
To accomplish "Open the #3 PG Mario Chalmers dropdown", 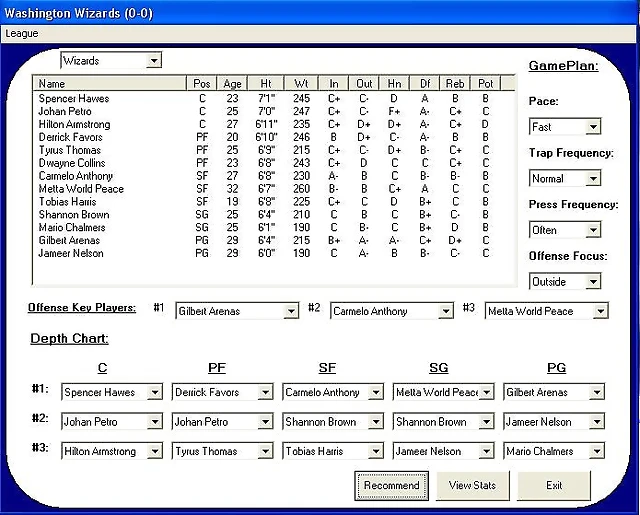I will pyautogui.click(x=554, y=451).
